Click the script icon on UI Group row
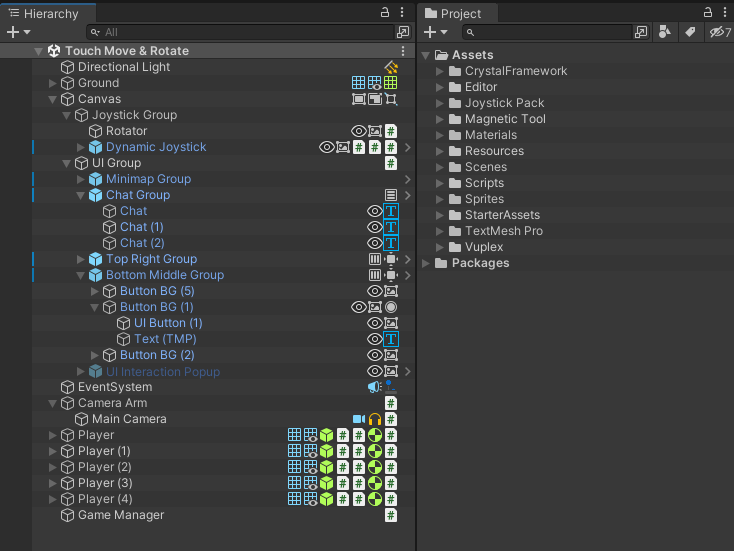Image resolution: width=734 pixels, height=551 pixels. [391, 163]
